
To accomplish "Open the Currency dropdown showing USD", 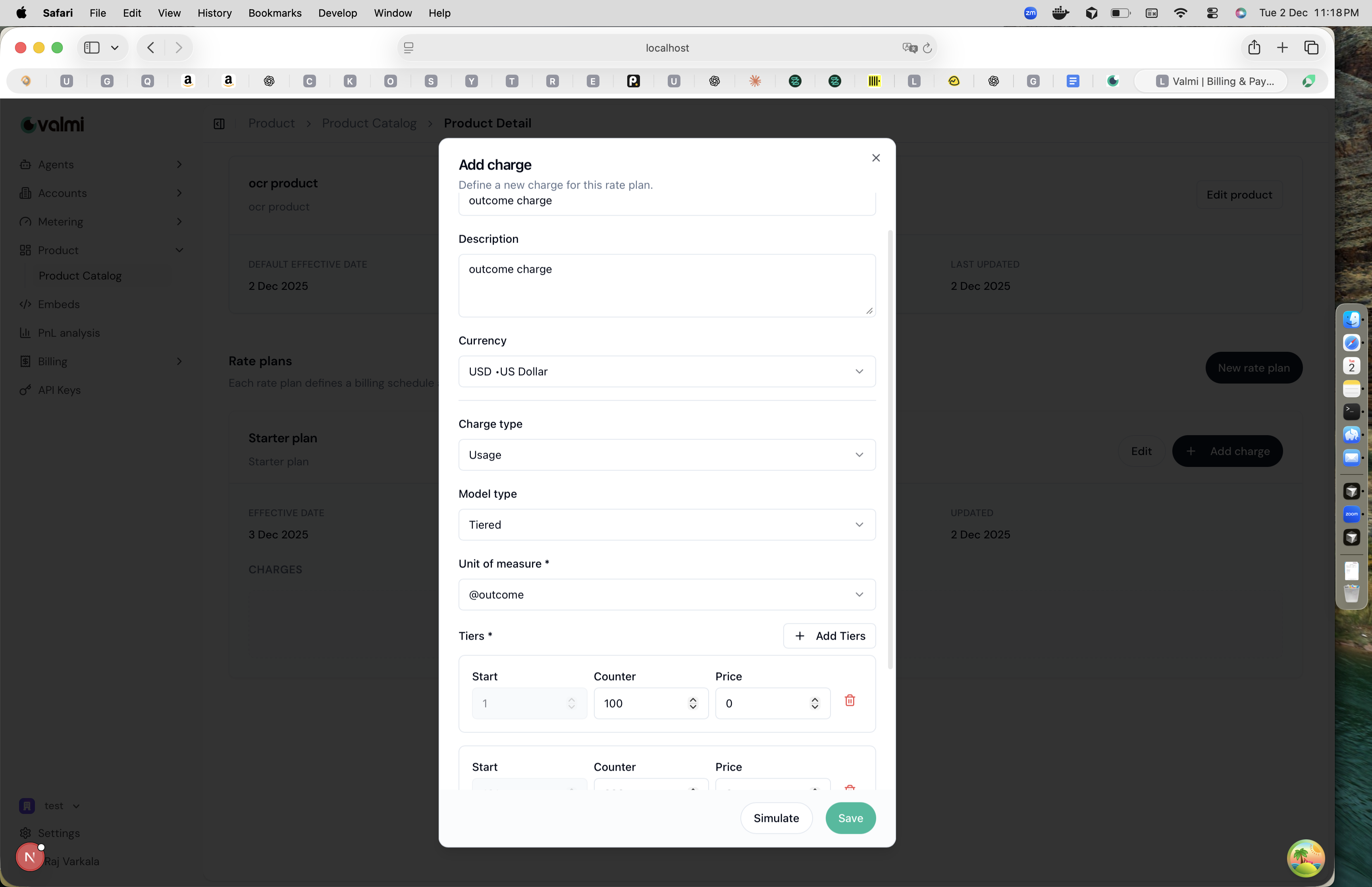I will [x=666, y=372].
